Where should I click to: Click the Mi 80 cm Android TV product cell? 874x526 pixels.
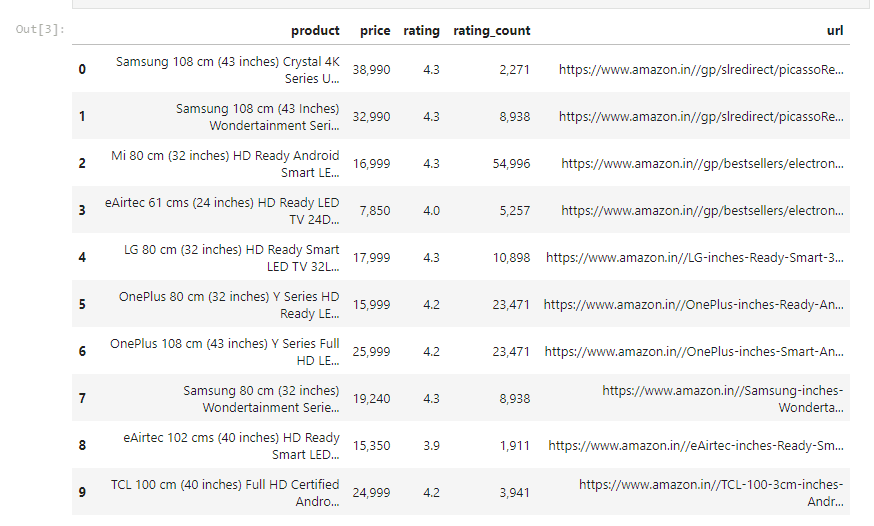coord(225,163)
